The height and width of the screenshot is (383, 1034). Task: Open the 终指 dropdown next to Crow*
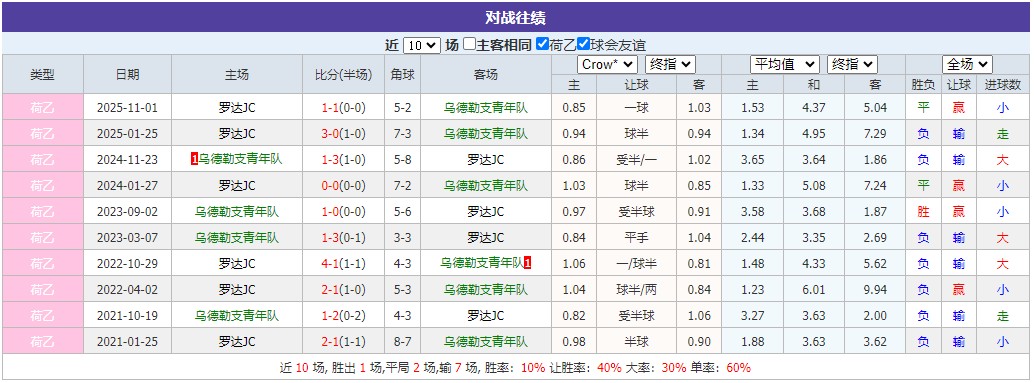[x=671, y=65]
